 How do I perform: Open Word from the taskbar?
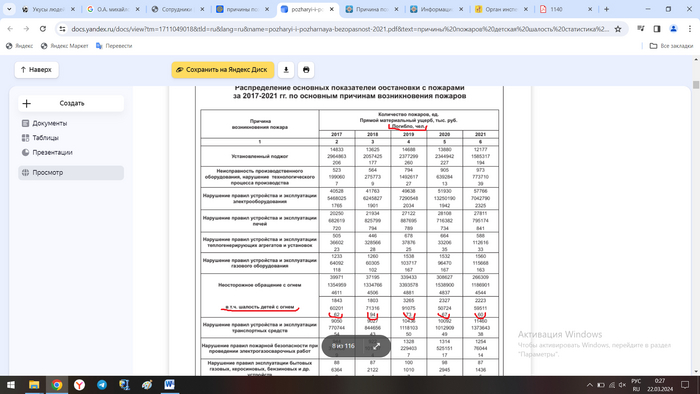click(x=169, y=385)
